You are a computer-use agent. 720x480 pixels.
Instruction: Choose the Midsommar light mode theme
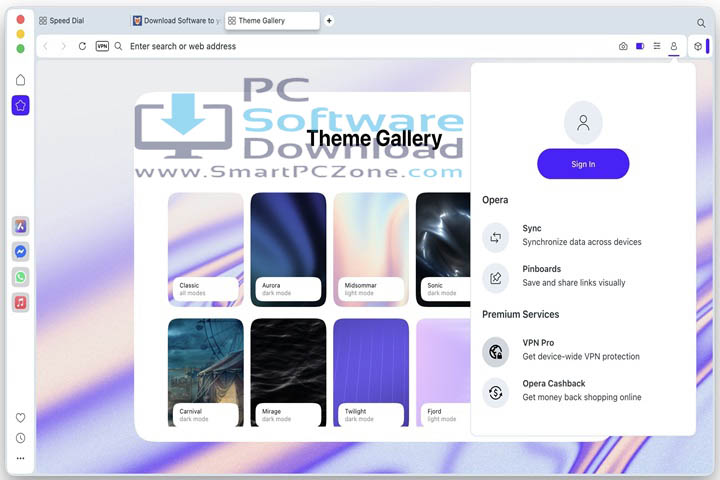(x=371, y=249)
